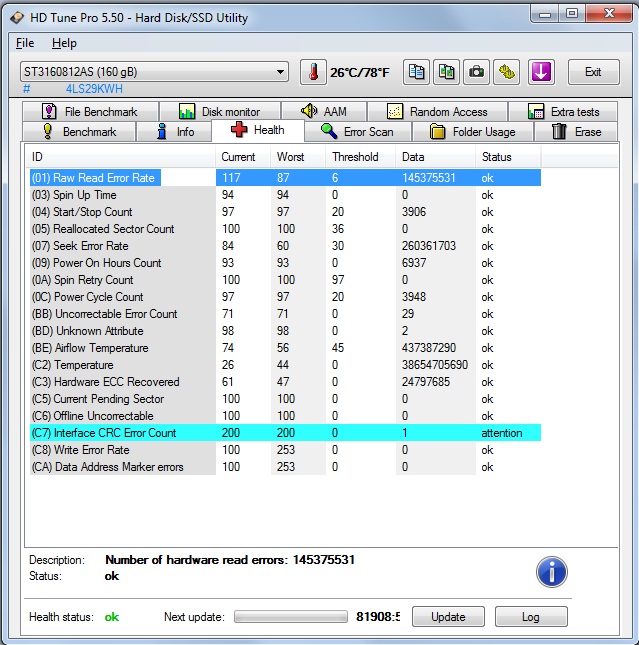Click the data value 38654705690
This screenshot has width=639, height=645.
pos(435,365)
